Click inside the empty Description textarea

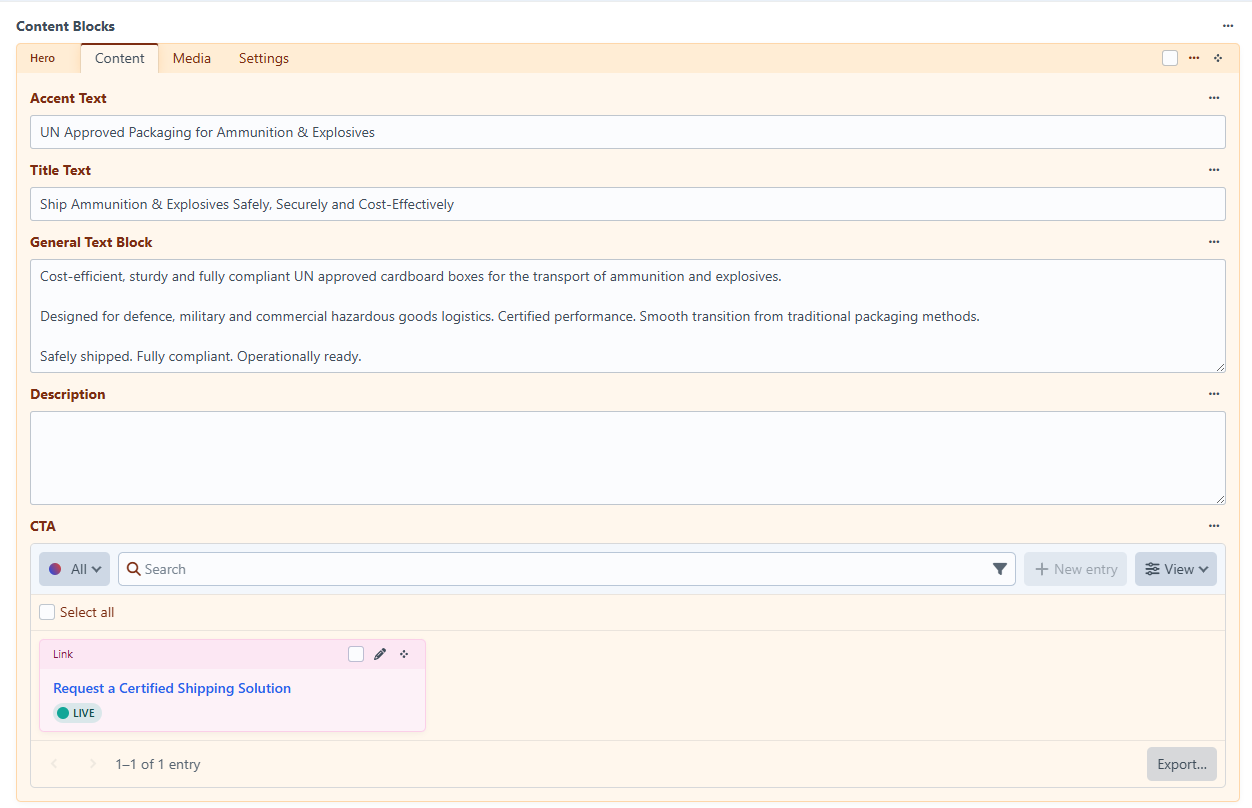coord(628,458)
